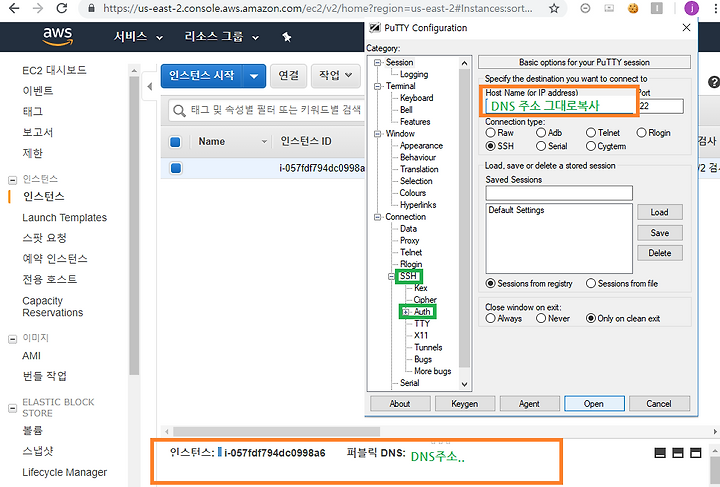
Task: Open the 리소스 그룹 dropdown menu
Action: pyautogui.click(x=222, y=37)
